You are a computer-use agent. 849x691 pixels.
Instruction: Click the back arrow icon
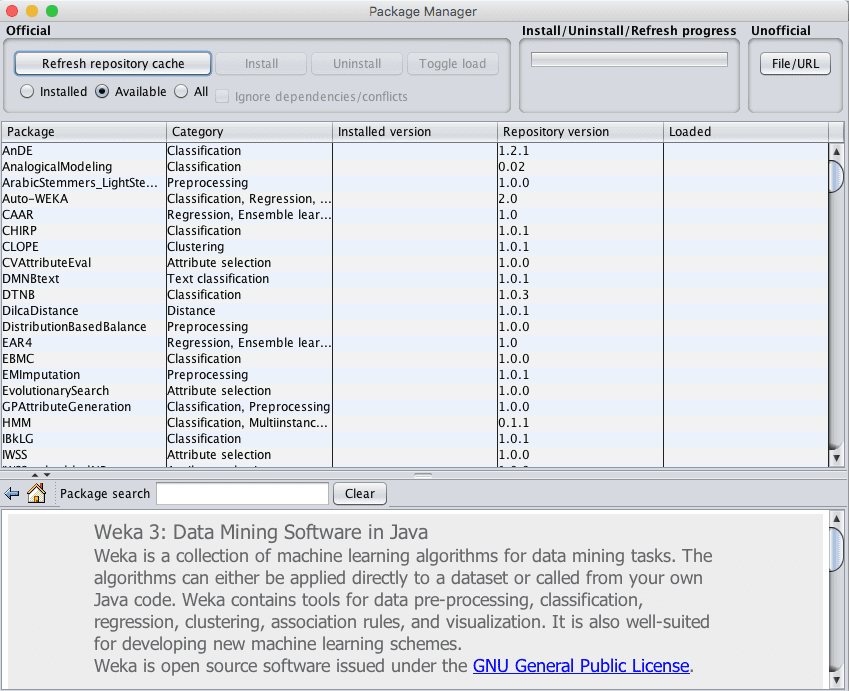pos(11,493)
